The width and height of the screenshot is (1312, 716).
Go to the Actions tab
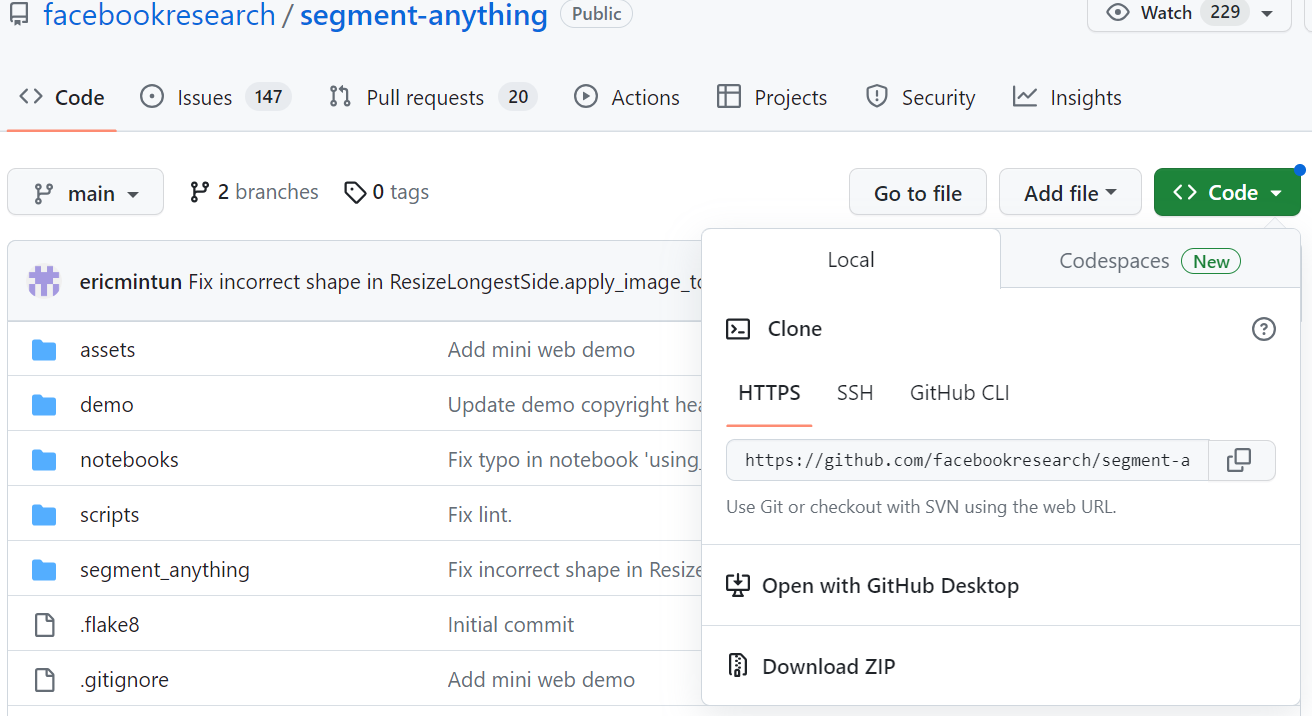tap(627, 97)
